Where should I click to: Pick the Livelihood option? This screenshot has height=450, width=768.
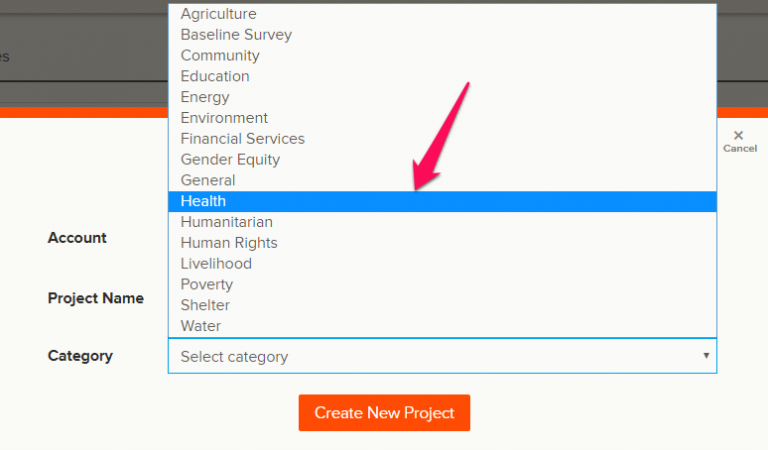pyautogui.click(x=216, y=264)
